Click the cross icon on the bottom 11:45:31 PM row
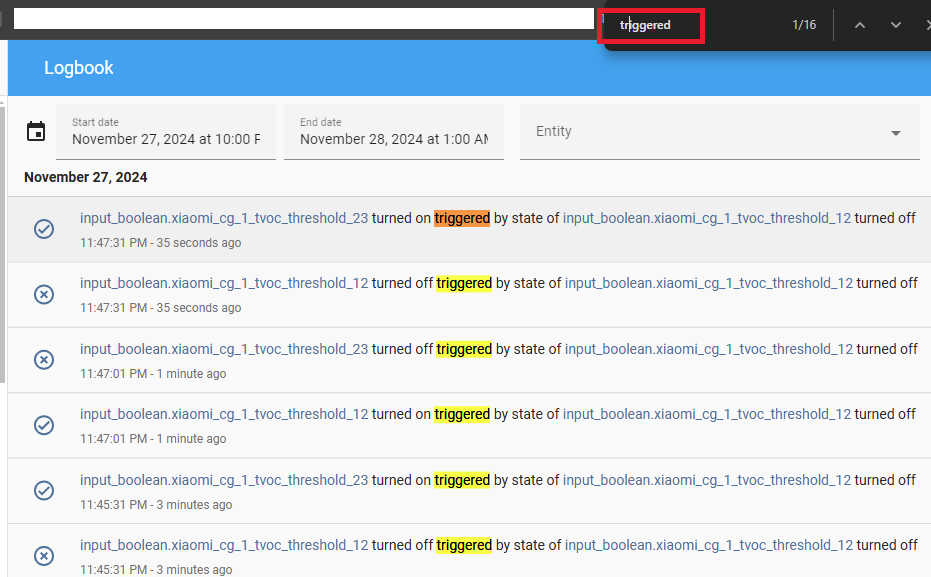 pyautogui.click(x=43, y=556)
